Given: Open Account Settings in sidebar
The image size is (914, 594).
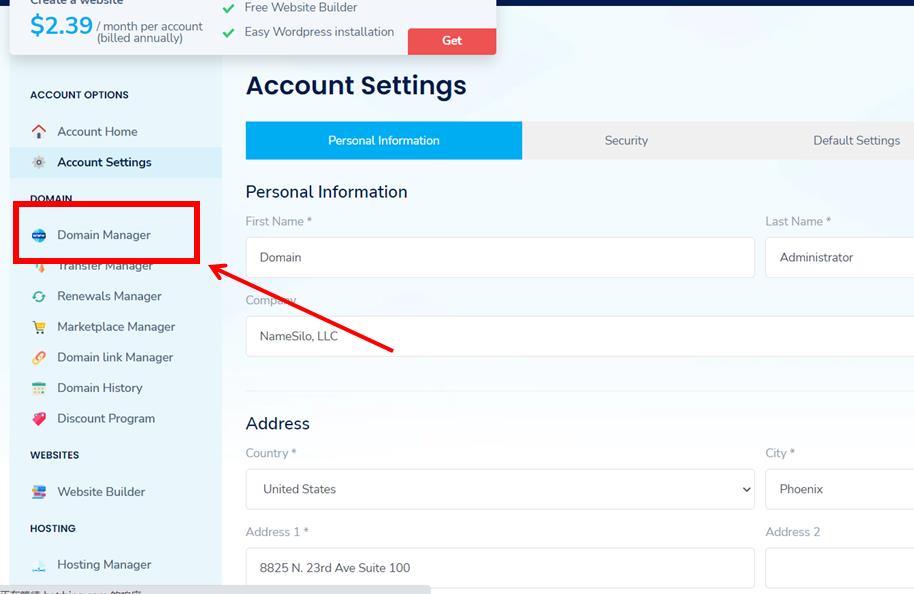Looking at the screenshot, I should click(104, 162).
